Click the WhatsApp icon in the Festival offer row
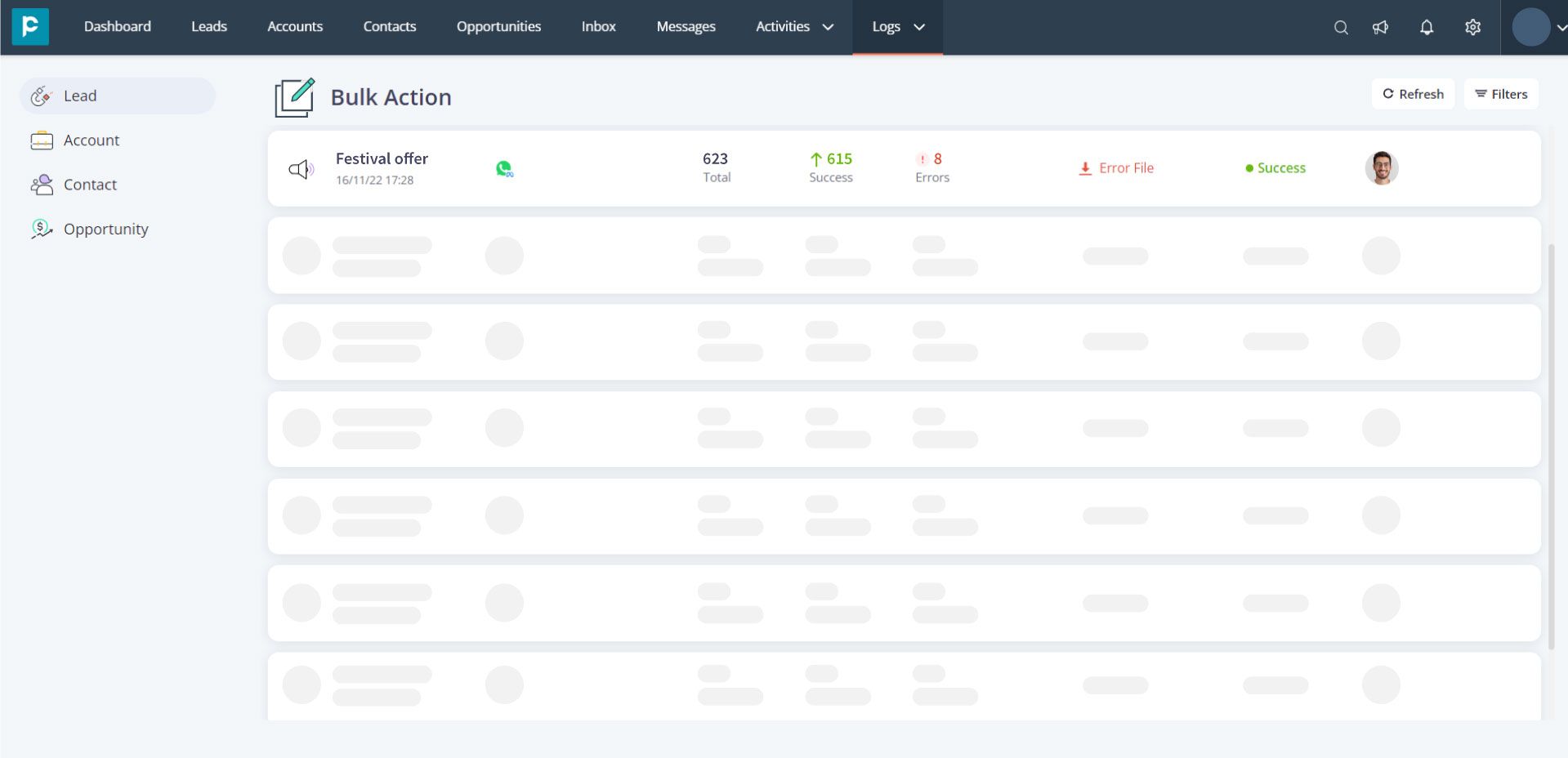The height and width of the screenshot is (758, 1568). pyautogui.click(x=504, y=168)
